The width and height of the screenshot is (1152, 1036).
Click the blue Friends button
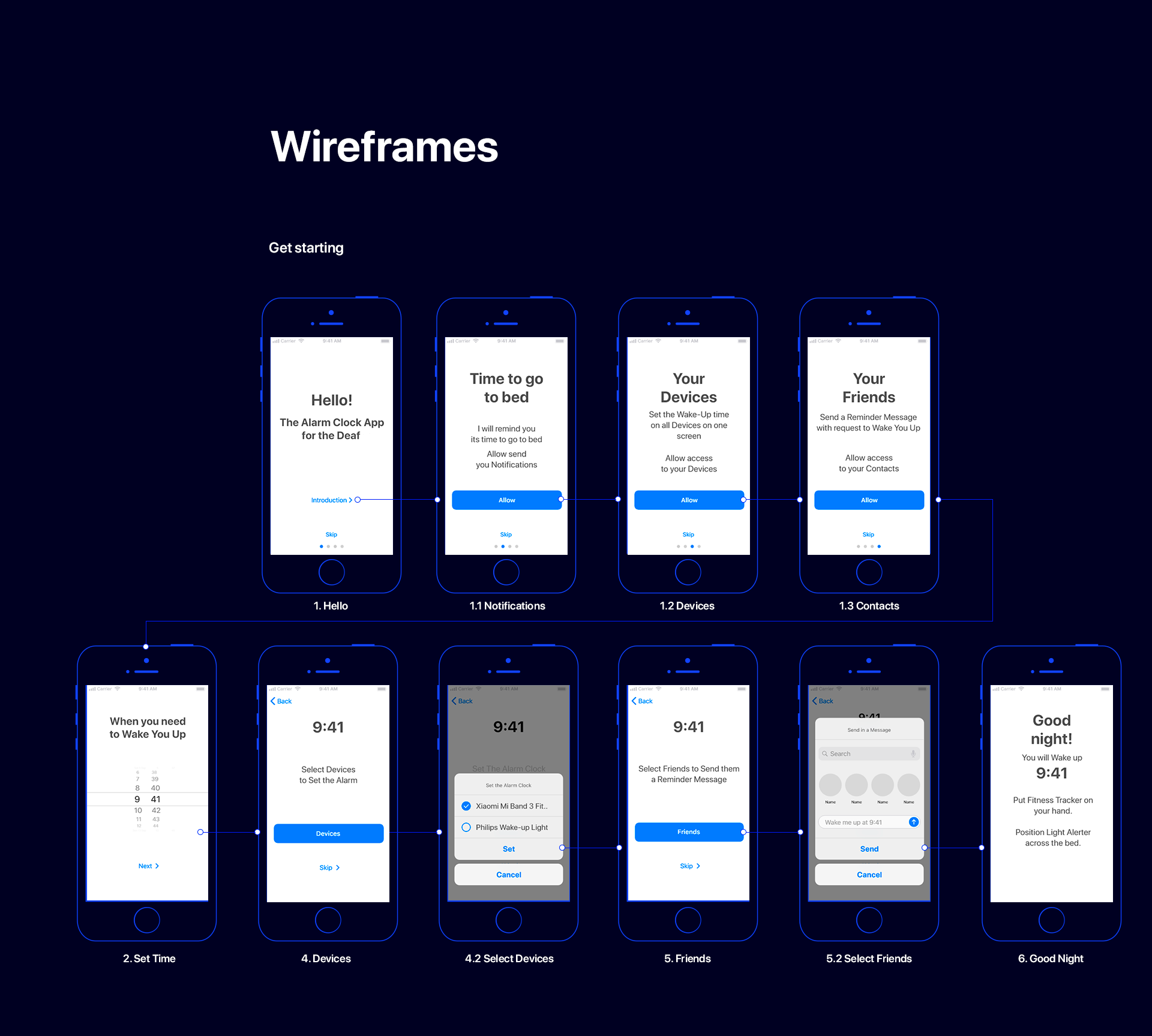tap(688, 831)
